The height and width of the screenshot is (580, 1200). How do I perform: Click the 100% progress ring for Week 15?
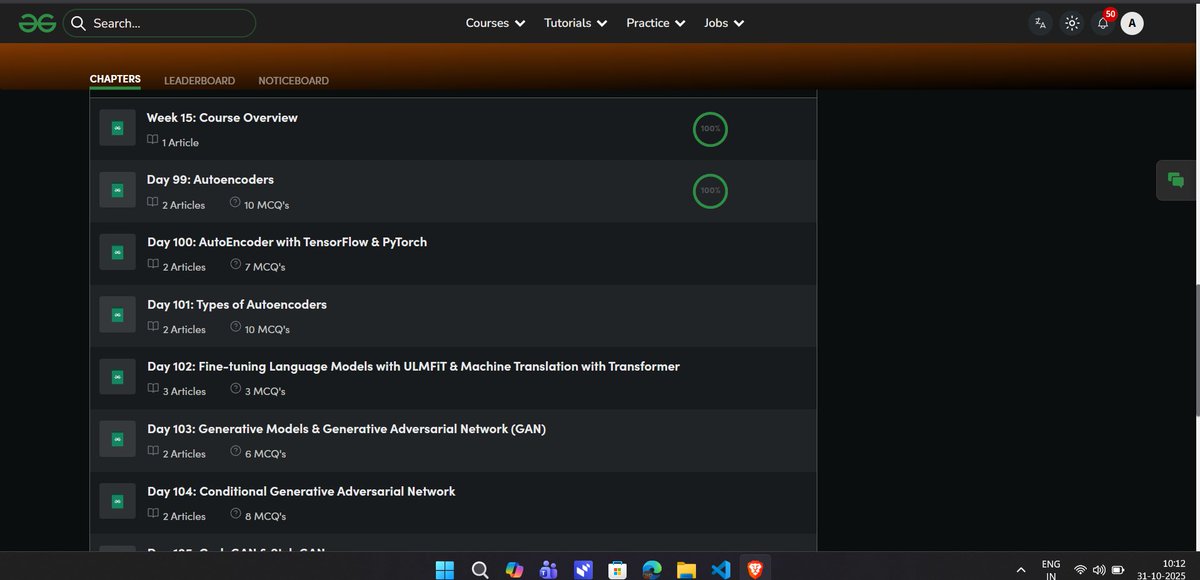(x=710, y=129)
